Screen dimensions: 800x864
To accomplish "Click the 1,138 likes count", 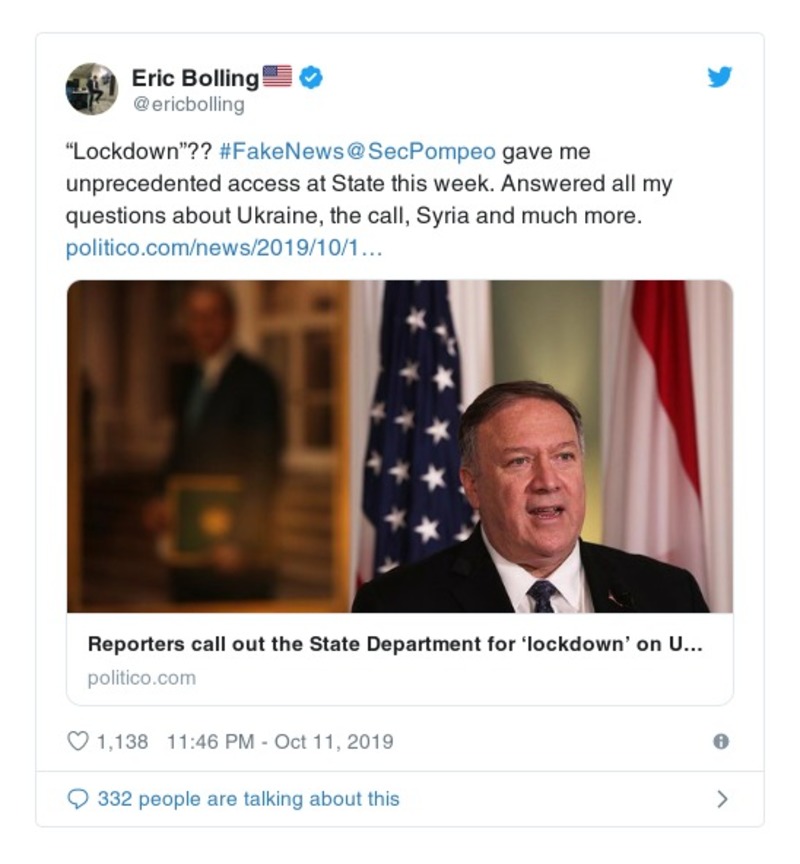I will click(x=122, y=741).
